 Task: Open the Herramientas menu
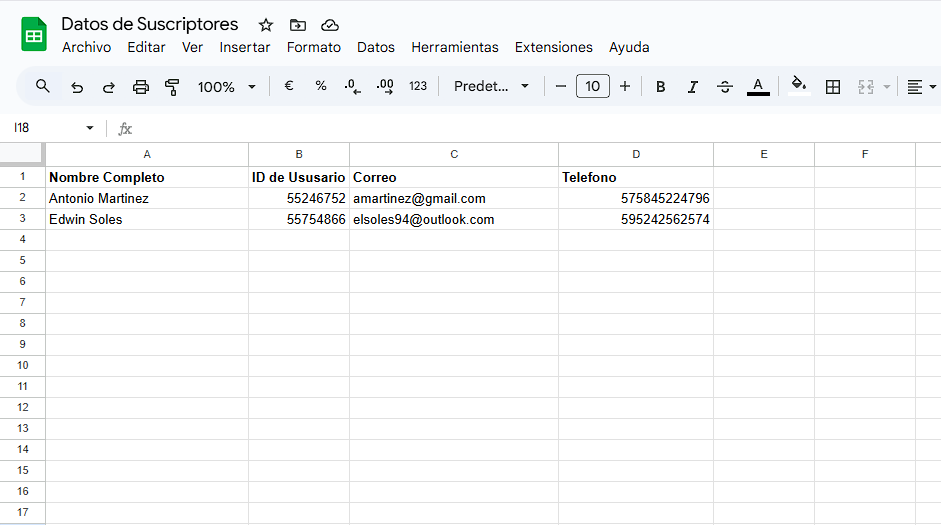click(x=454, y=47)
